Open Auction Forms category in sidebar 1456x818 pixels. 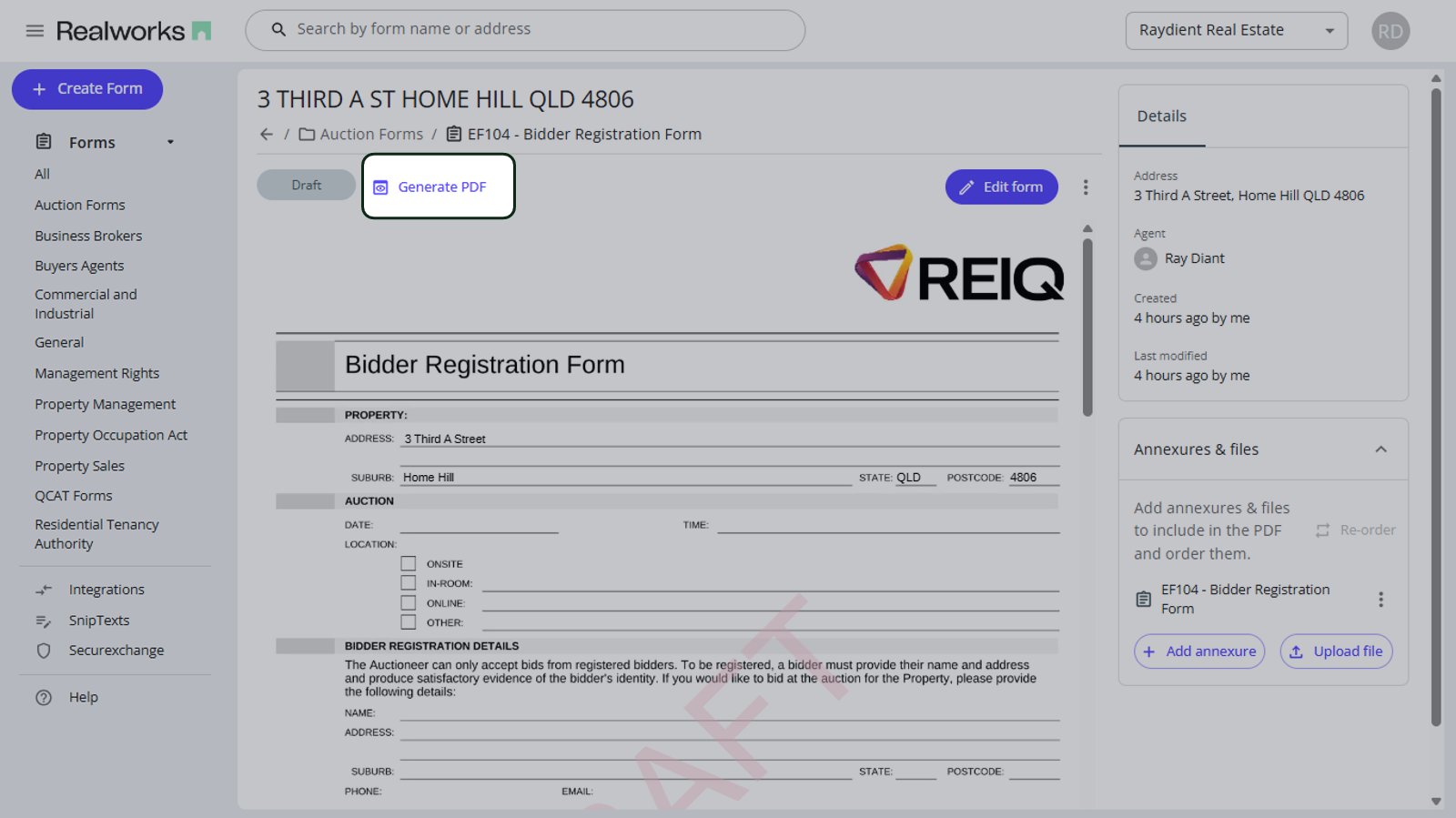[x=80, y=206]
